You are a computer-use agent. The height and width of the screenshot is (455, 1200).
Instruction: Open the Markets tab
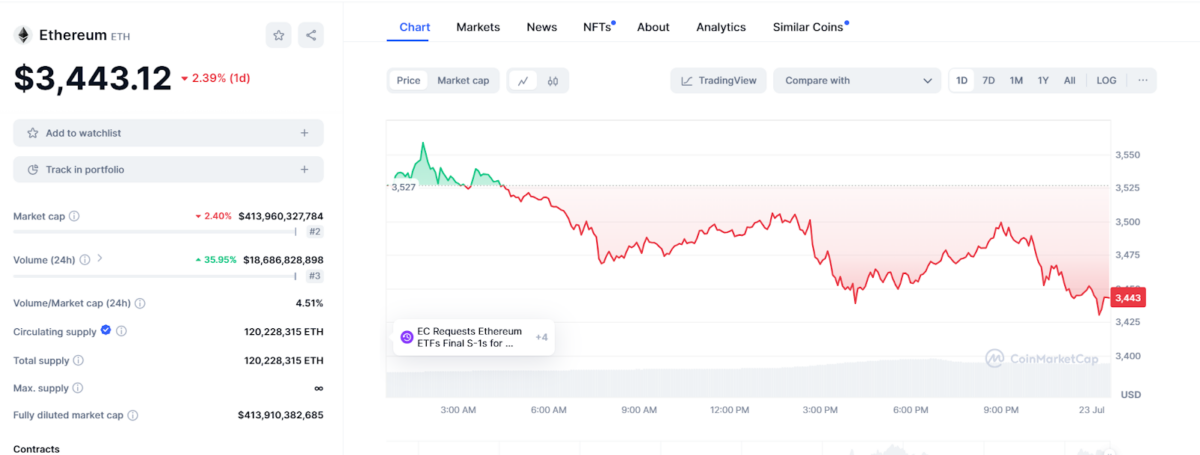(x=478, y=27)
